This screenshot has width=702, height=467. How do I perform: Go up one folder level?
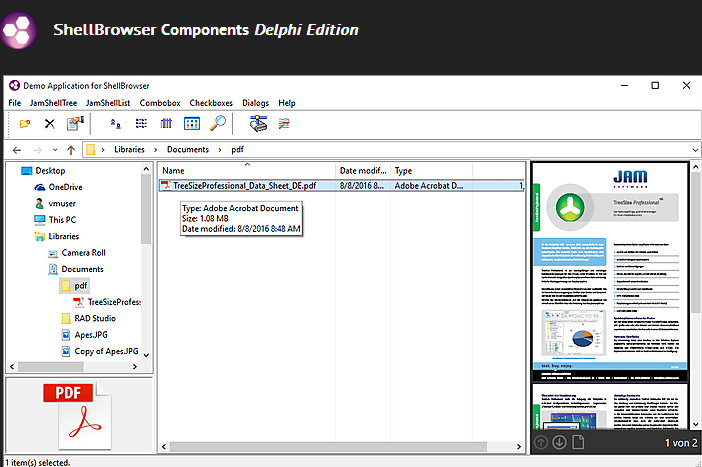click(x=71, y=150)
